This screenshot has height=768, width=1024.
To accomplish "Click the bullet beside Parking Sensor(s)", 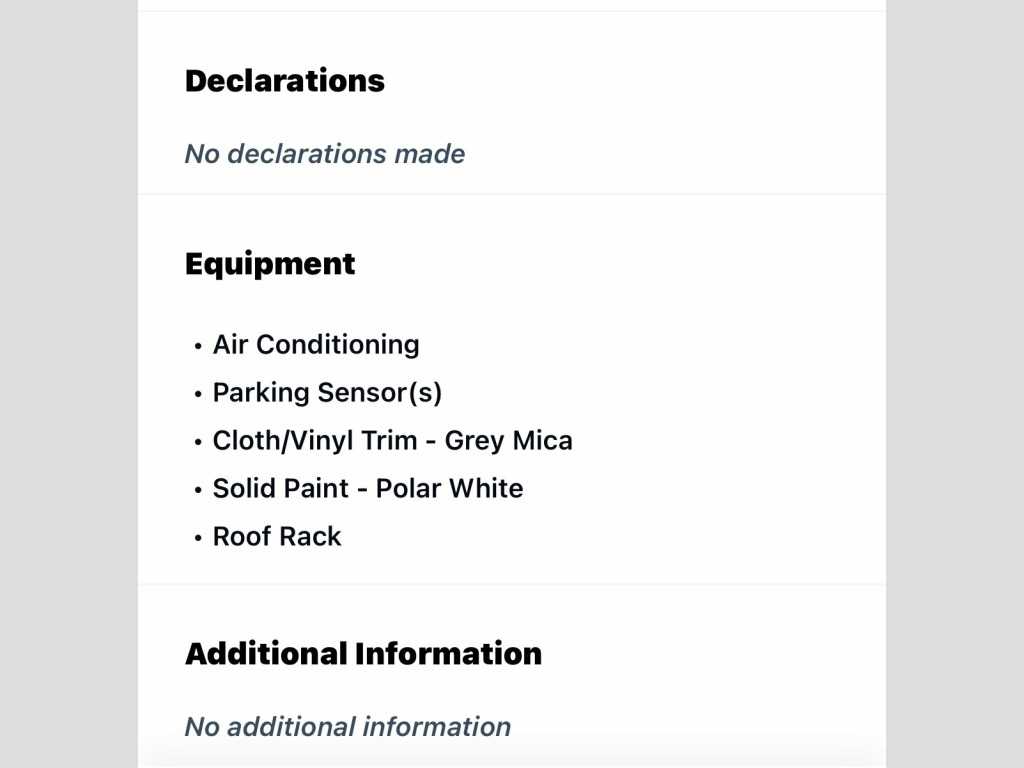I will tap(198, 394).
